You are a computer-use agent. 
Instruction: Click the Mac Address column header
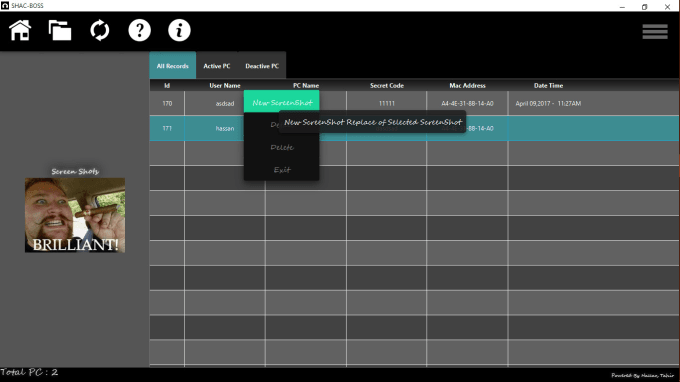point(467,85)
